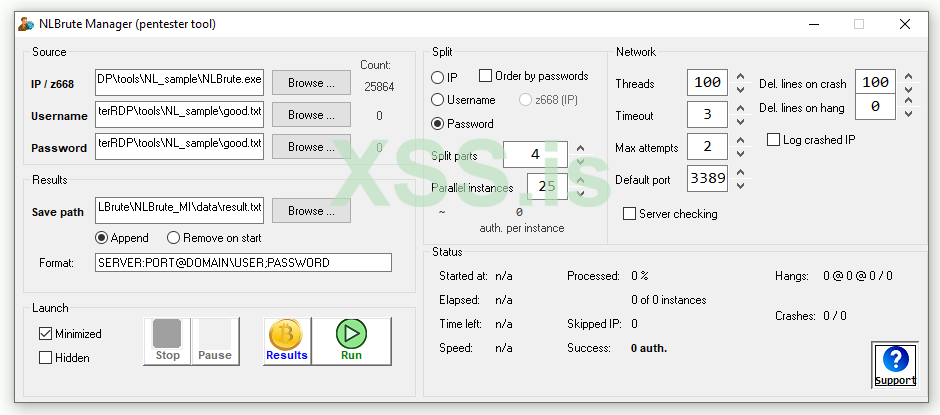Browse for the results Save path
The height and width of the screenshot is (415, 940).
(311, 210)
